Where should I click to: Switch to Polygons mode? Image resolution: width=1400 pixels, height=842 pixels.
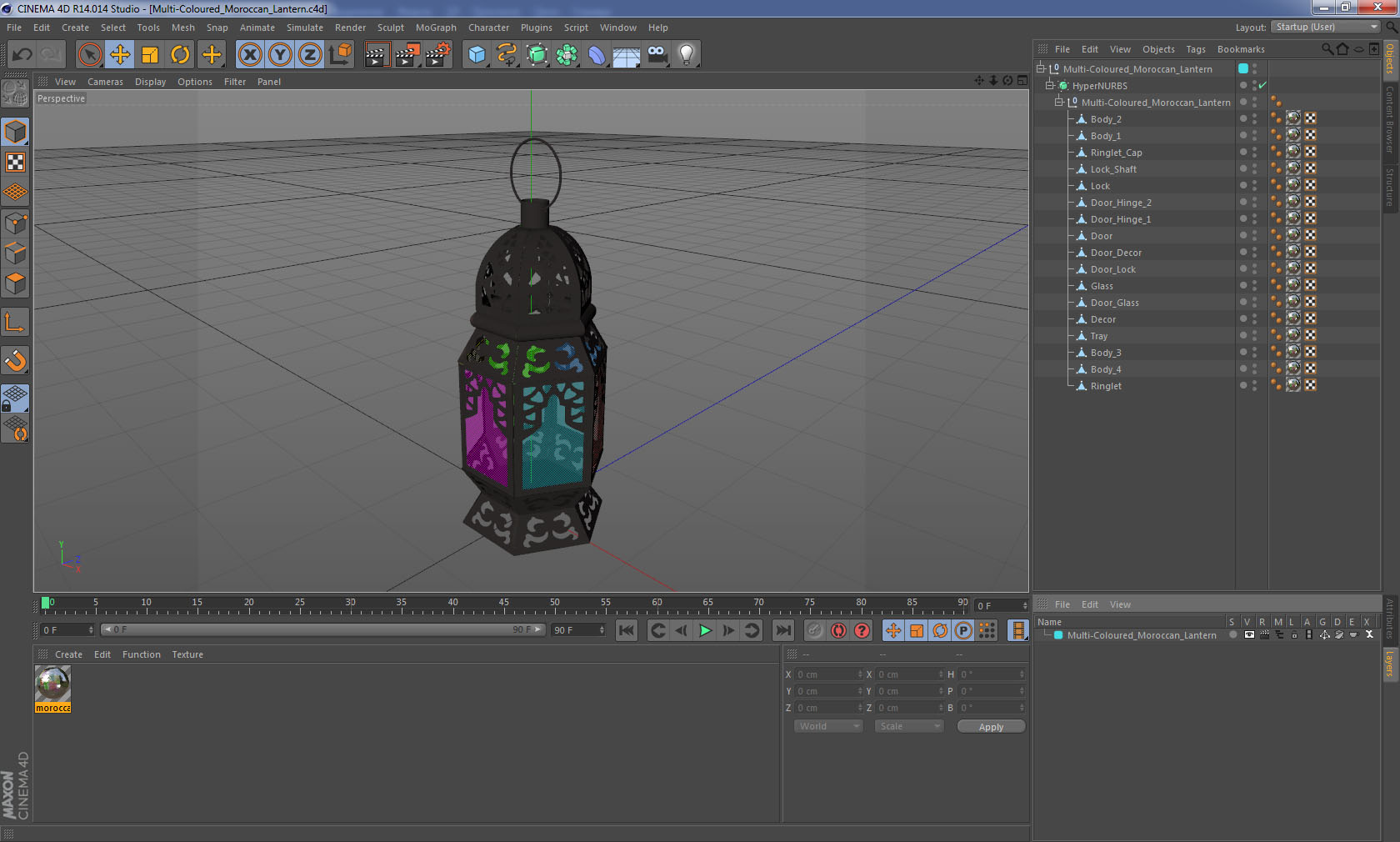click(16, 283)
